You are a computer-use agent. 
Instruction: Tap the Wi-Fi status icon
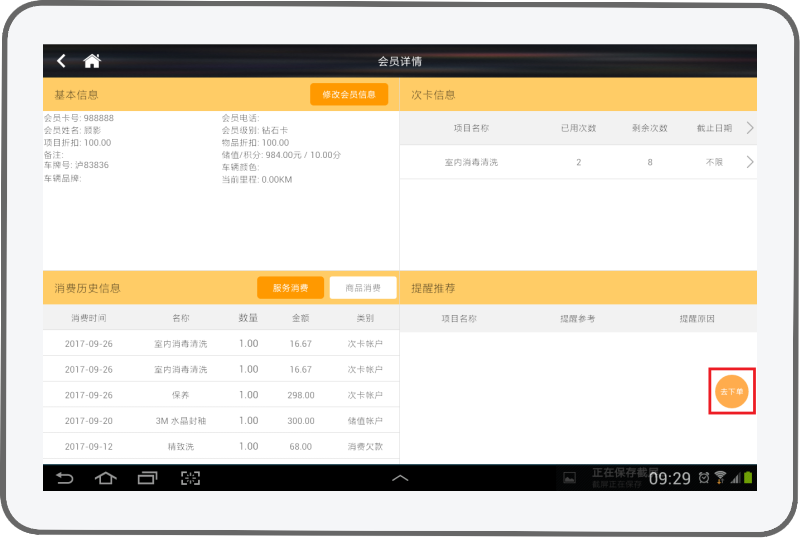coord(720,478)
